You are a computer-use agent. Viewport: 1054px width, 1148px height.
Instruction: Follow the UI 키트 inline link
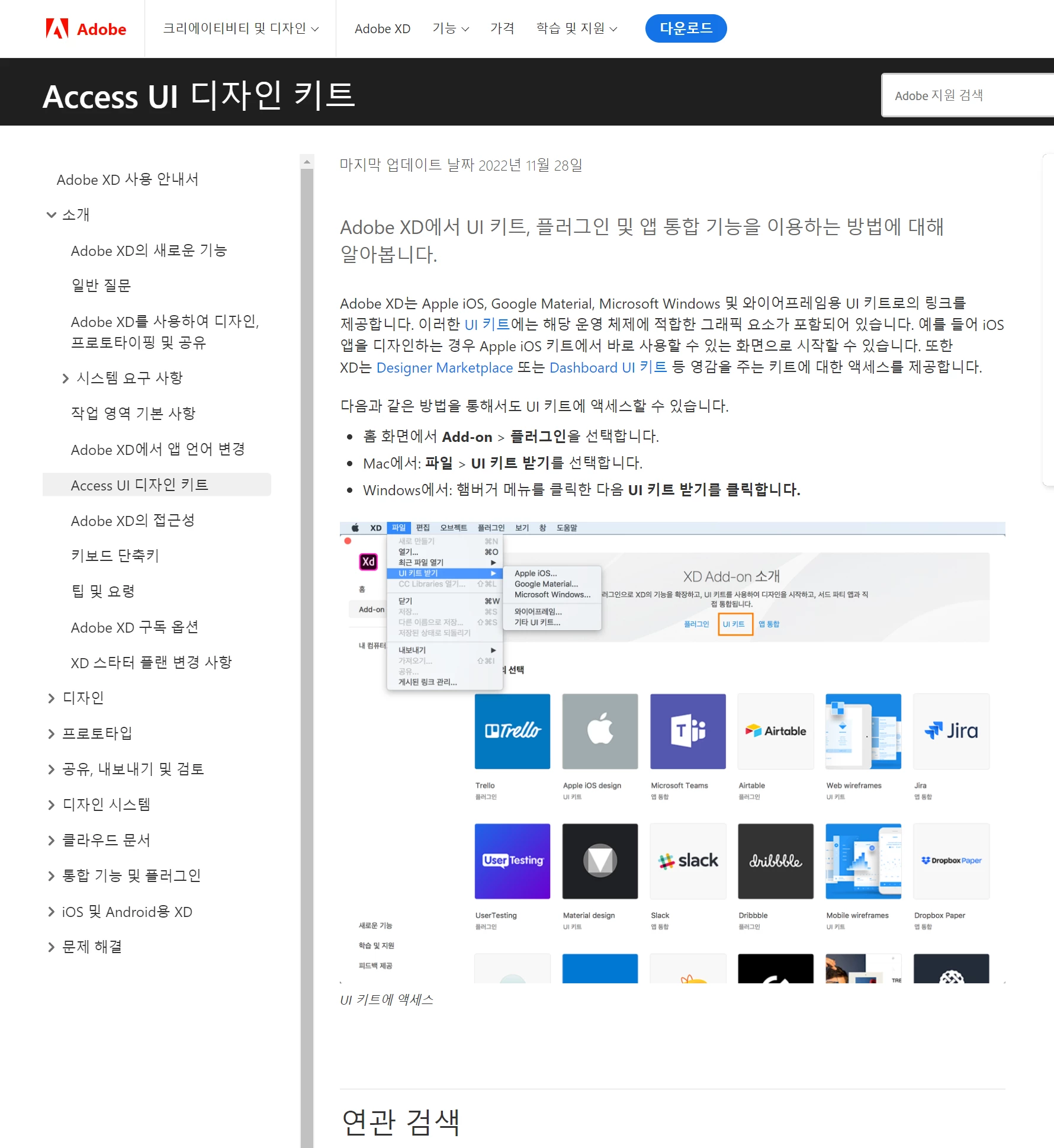(487, 325)
